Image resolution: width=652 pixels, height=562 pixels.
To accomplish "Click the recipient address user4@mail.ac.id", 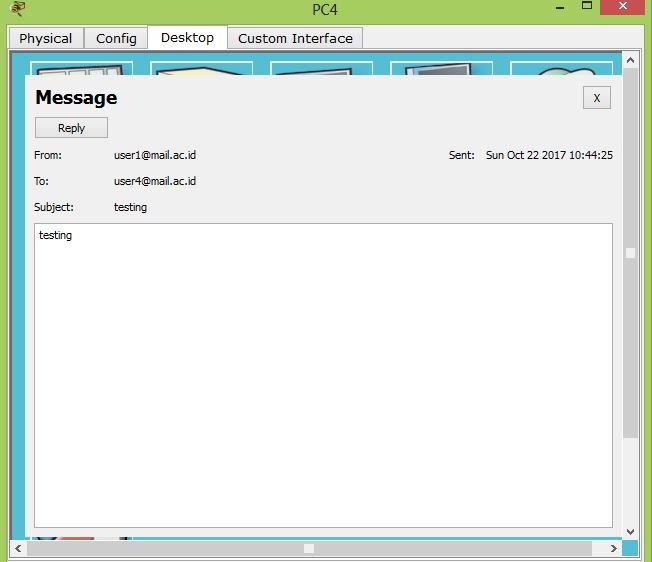I will point(155,181).
